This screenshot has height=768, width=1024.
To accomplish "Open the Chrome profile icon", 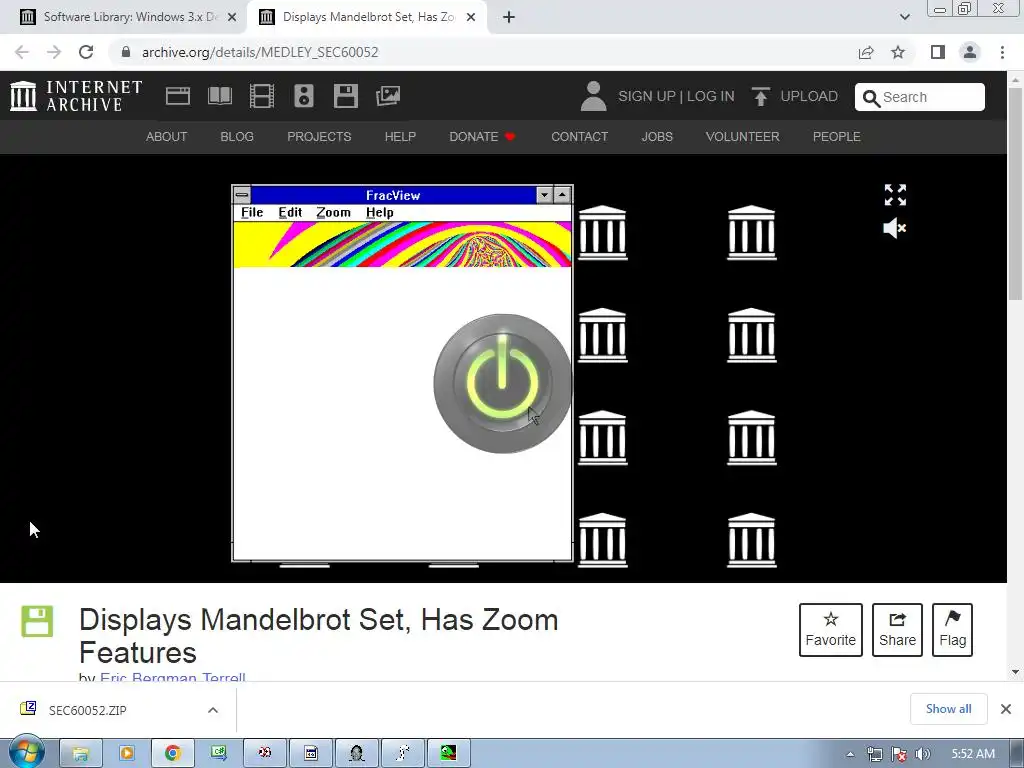I will pyautogui.click(x=970, y=52).
